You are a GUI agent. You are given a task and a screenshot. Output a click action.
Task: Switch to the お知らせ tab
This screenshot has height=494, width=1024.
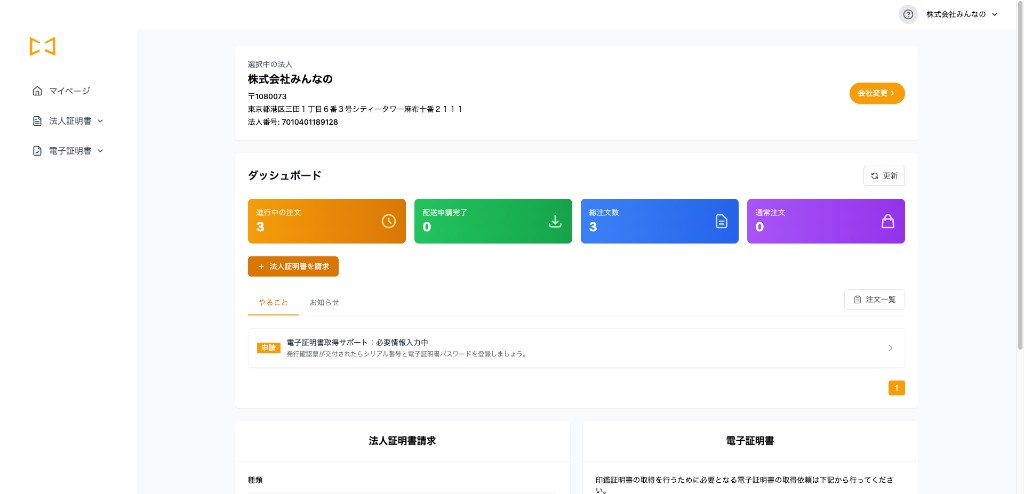325,303
